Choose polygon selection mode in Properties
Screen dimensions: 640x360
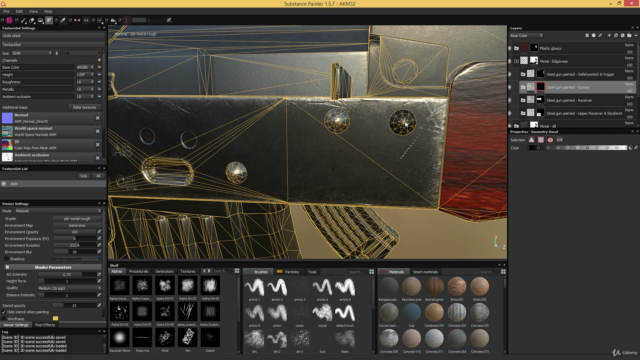coord(541,140)
